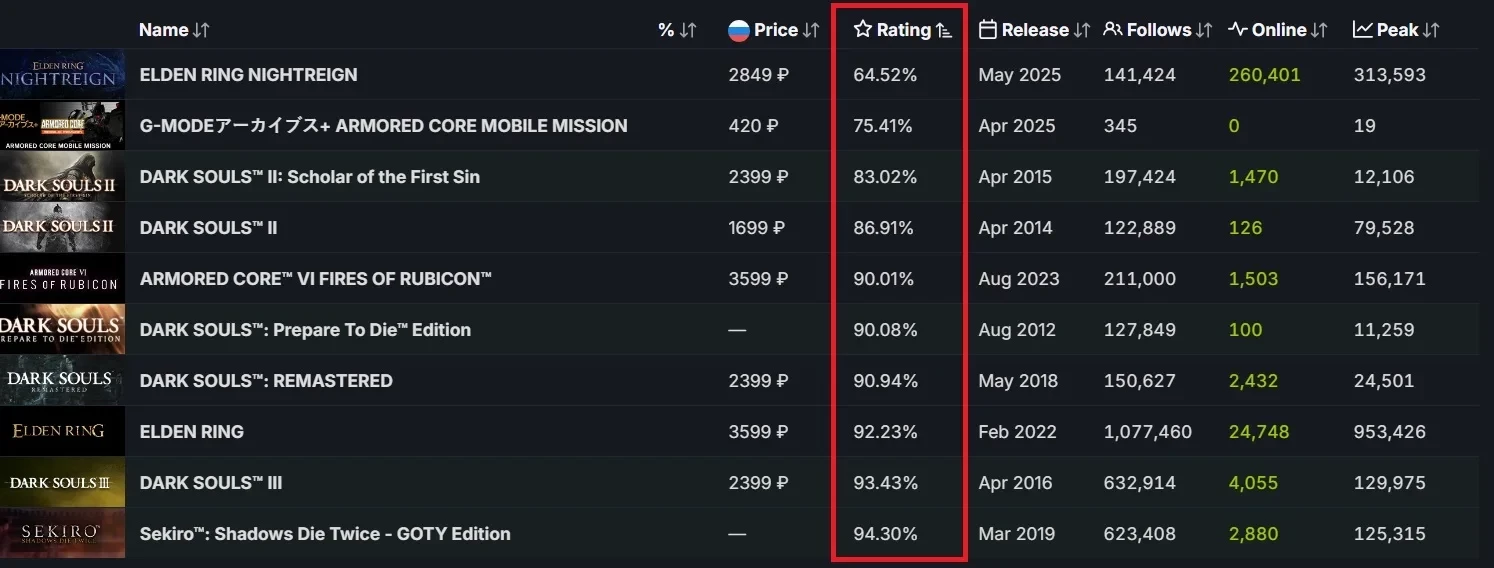Sort by Price using its arrows
This screenshot has width=1494, height=568.
point(811,30)
